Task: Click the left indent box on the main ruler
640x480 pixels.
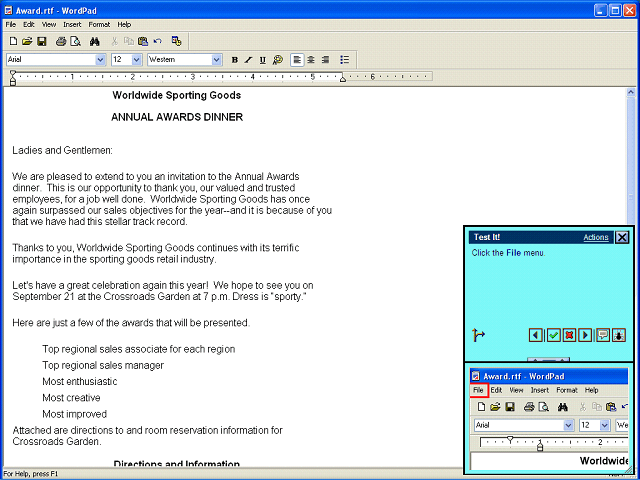Action: pyautogui.click(x=13, y=83)
